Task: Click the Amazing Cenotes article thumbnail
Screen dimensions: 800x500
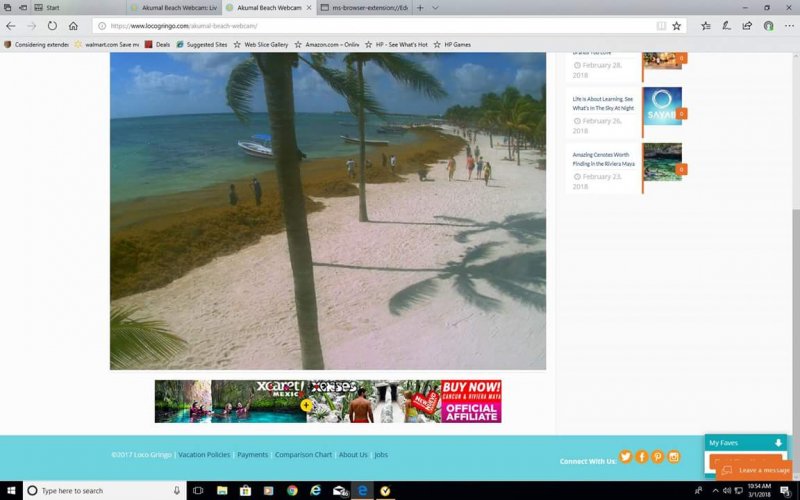Action: click(661, 162)
